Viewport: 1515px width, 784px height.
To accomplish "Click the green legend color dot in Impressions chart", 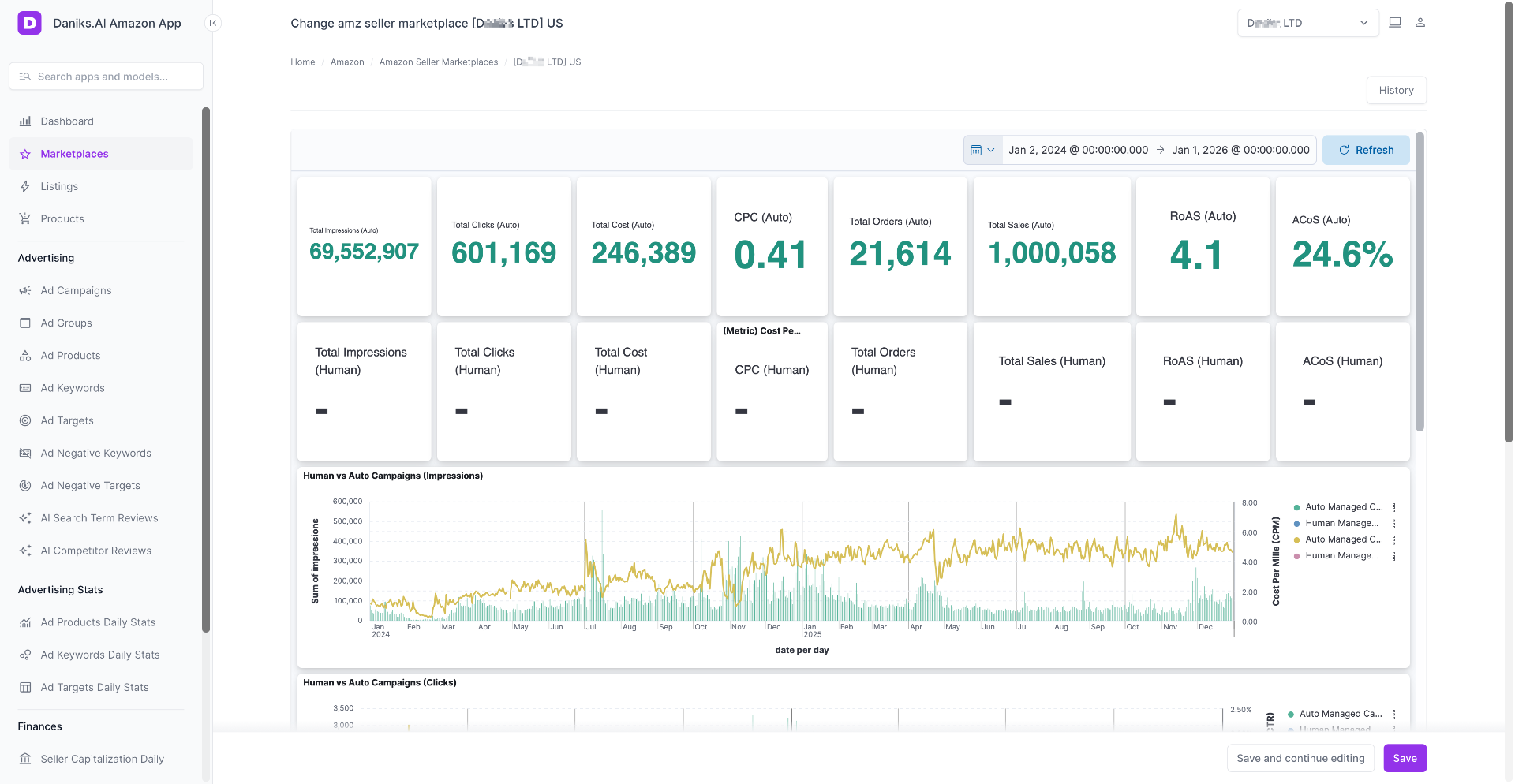I will click(x=1296, y=507).
